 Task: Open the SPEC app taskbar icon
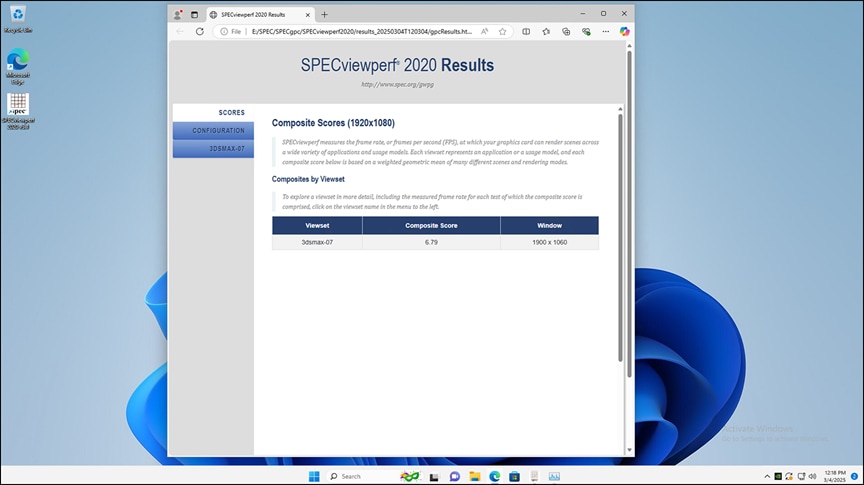pos(534,476)
